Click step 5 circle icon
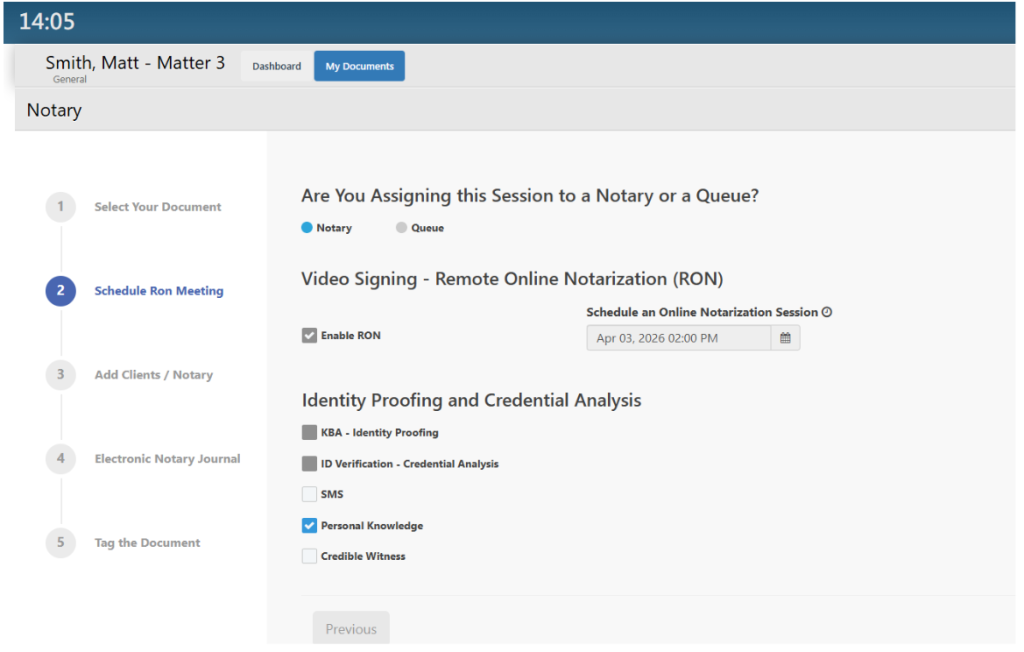This screenshot has width=1024, height=652. click(x=60, y=543)
